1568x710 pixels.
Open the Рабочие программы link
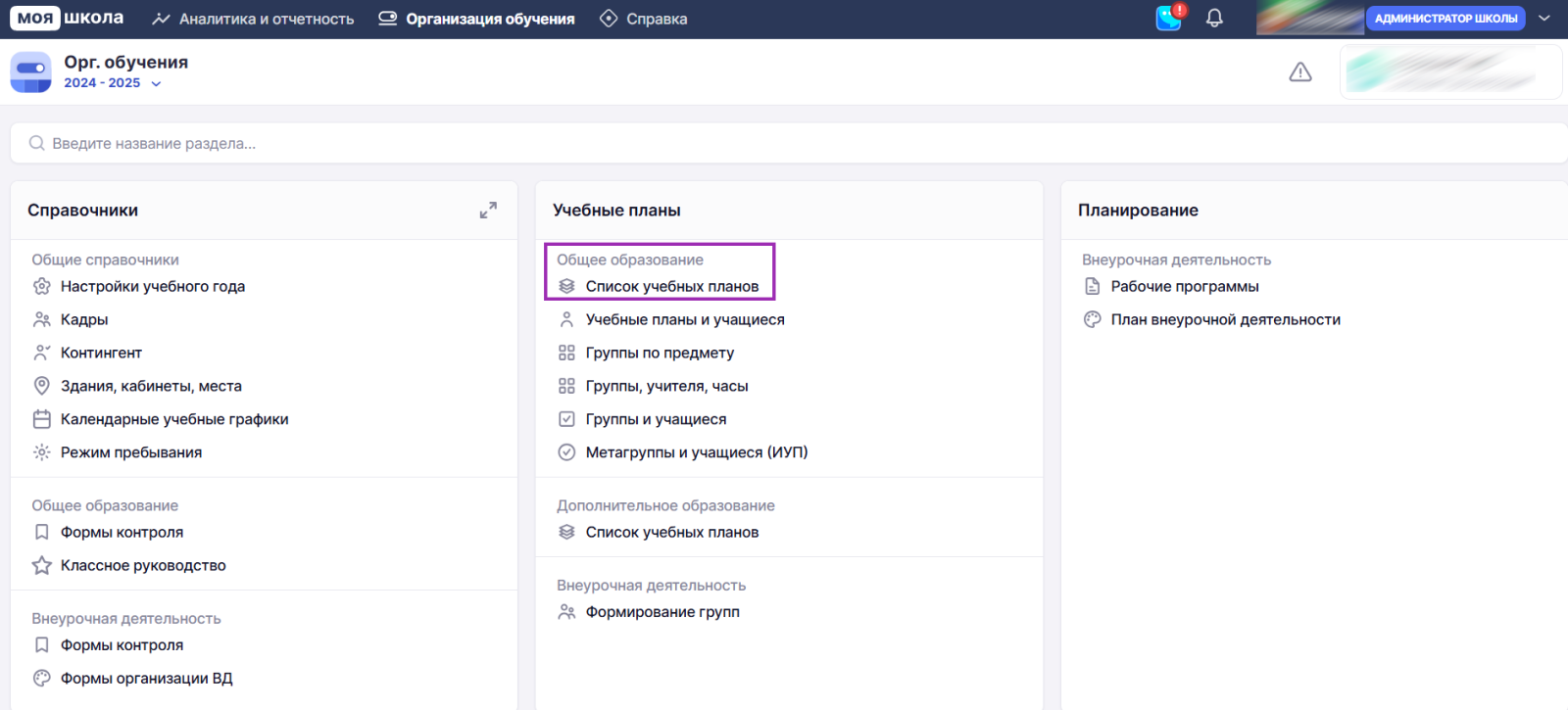click(x=1184, y=287)
